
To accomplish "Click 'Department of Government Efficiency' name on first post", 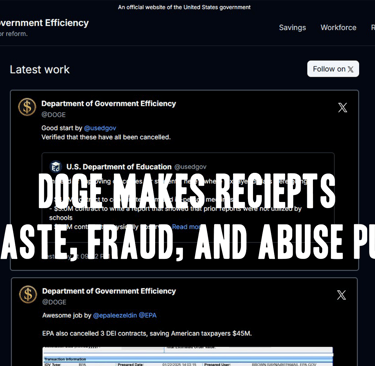I will 109,104.
